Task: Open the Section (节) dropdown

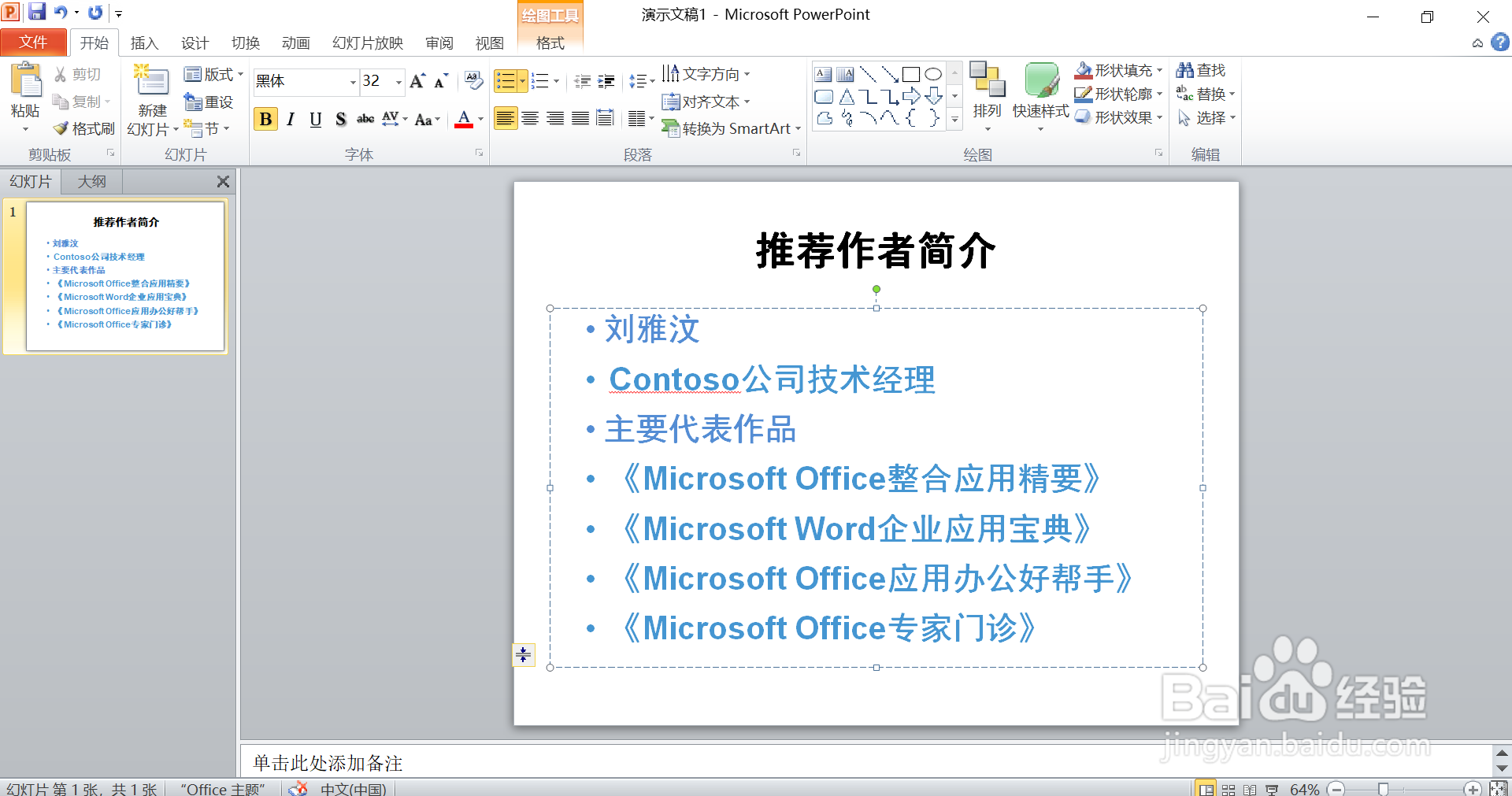Action: tap(206, 128)
